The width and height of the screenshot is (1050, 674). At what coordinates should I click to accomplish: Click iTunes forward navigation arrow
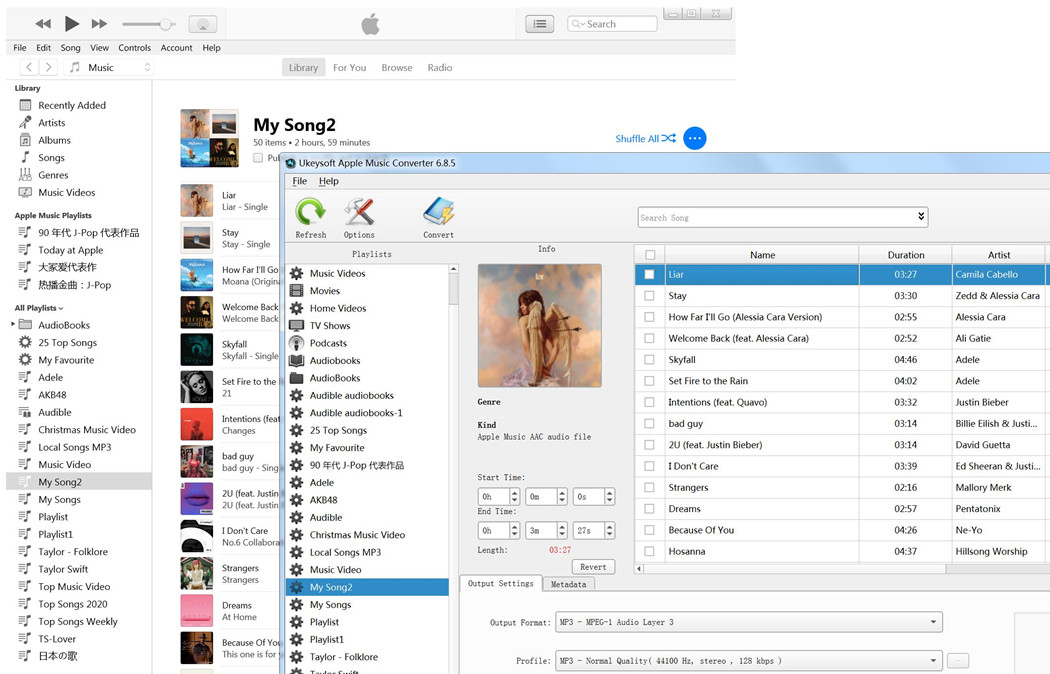coord(48,67)
